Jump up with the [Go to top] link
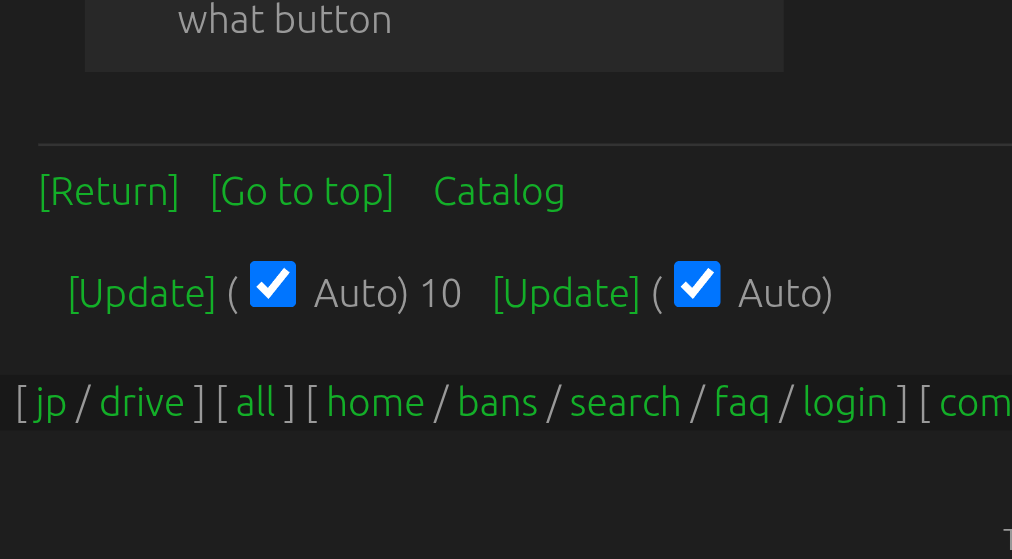Viewport: 1012px width, 559px height. click(302, 191)
